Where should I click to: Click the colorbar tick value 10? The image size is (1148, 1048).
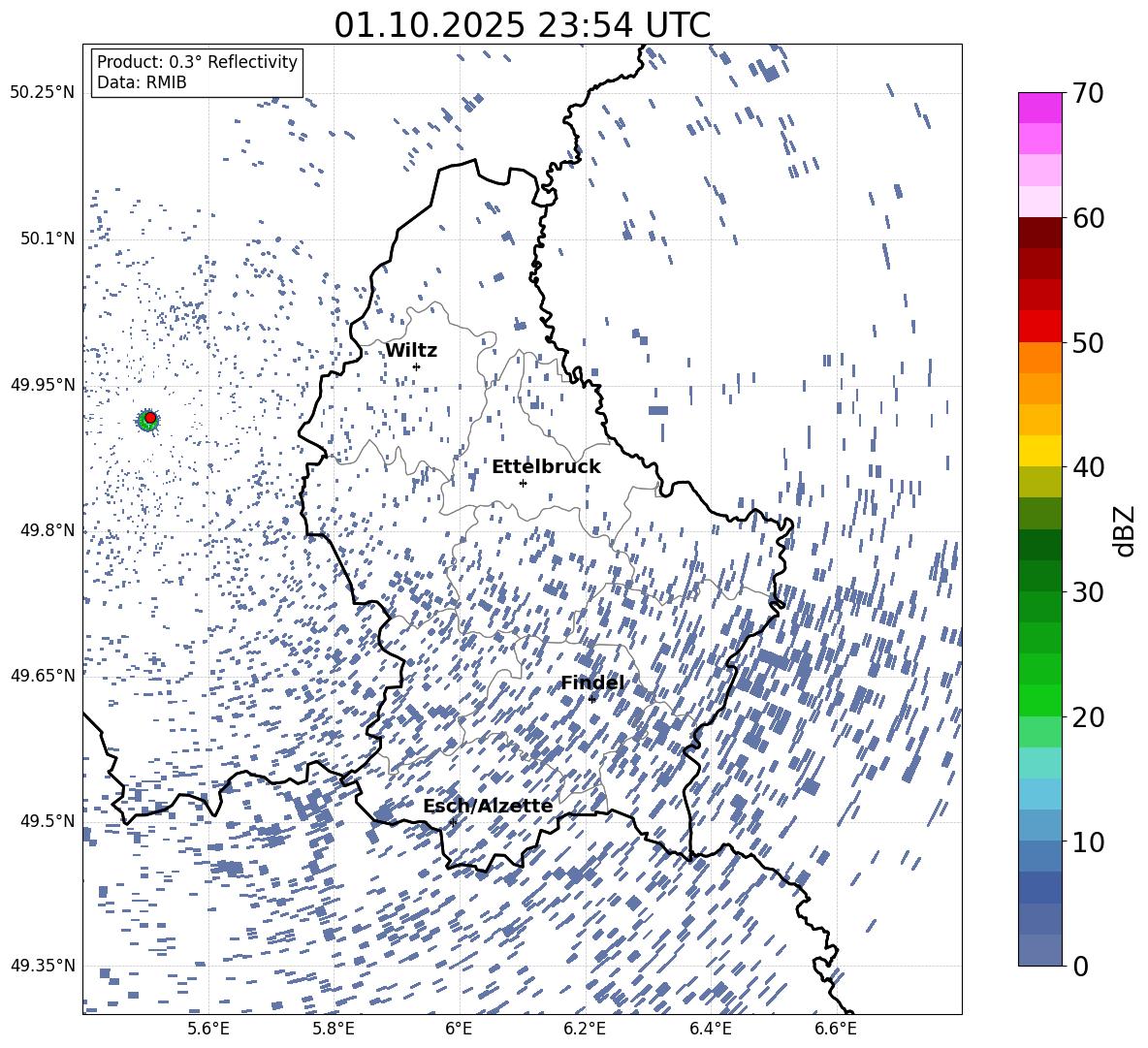[x=1088, y=842]
